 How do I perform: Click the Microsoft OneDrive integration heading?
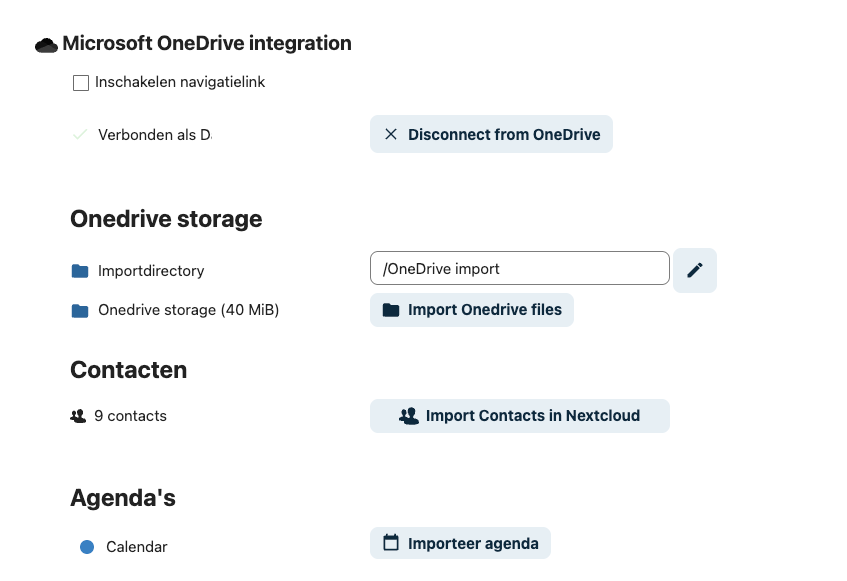coord(207,44)
